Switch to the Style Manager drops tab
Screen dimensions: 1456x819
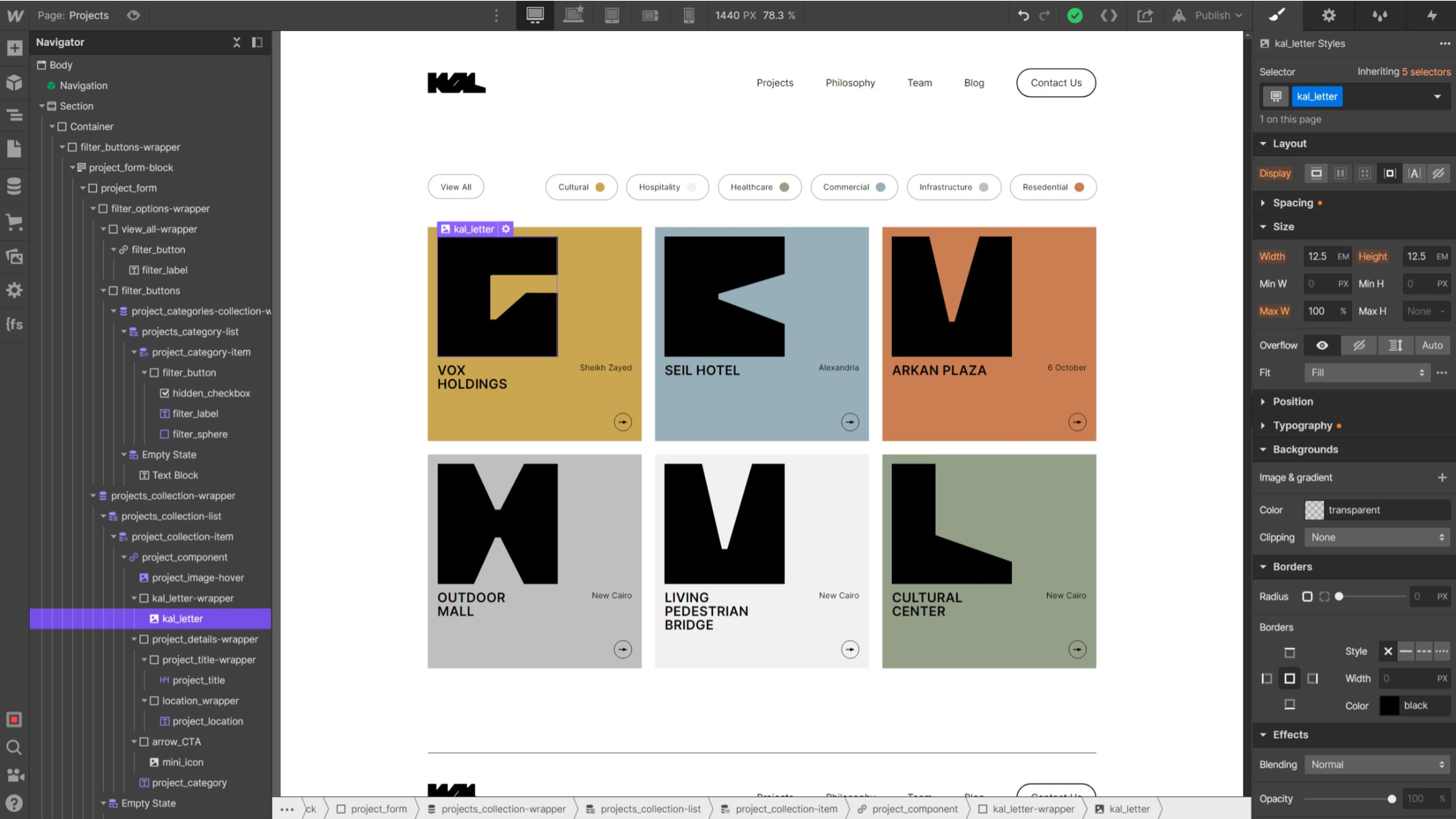pyautogui.click(x=1380, y=15)
